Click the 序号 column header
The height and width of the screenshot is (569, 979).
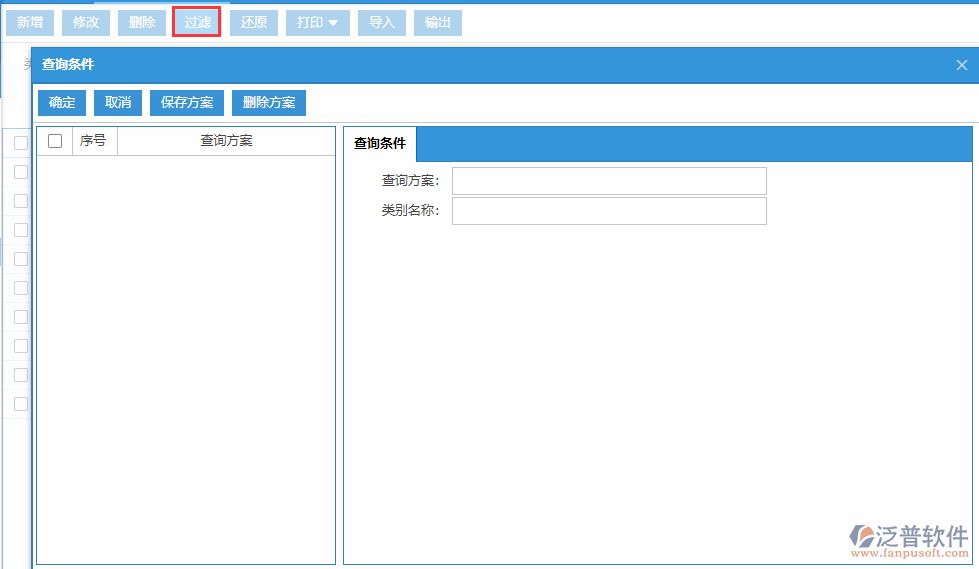tap(93, 141)
